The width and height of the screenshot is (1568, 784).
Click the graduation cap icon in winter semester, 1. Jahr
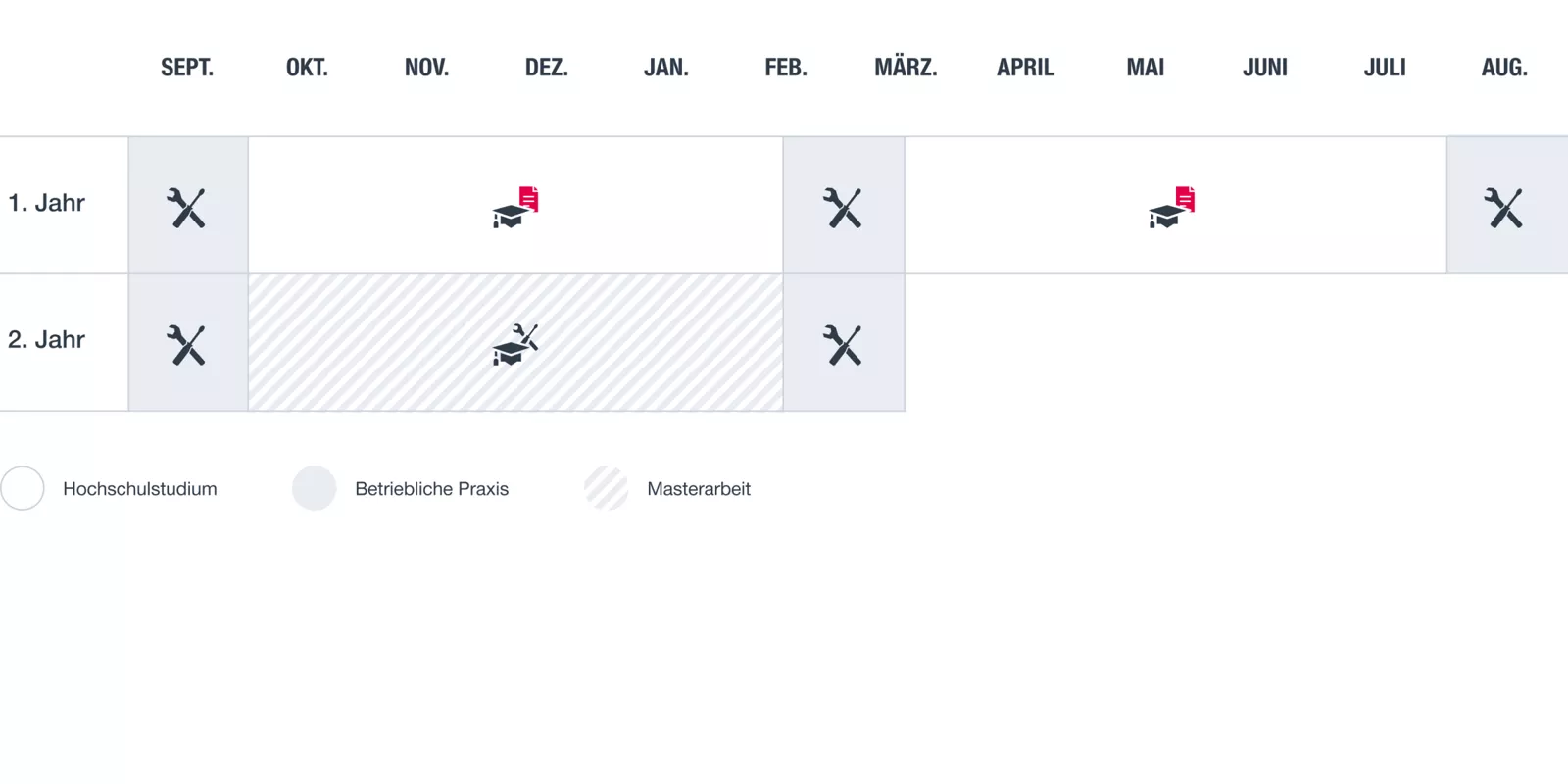tap(514, 208)
